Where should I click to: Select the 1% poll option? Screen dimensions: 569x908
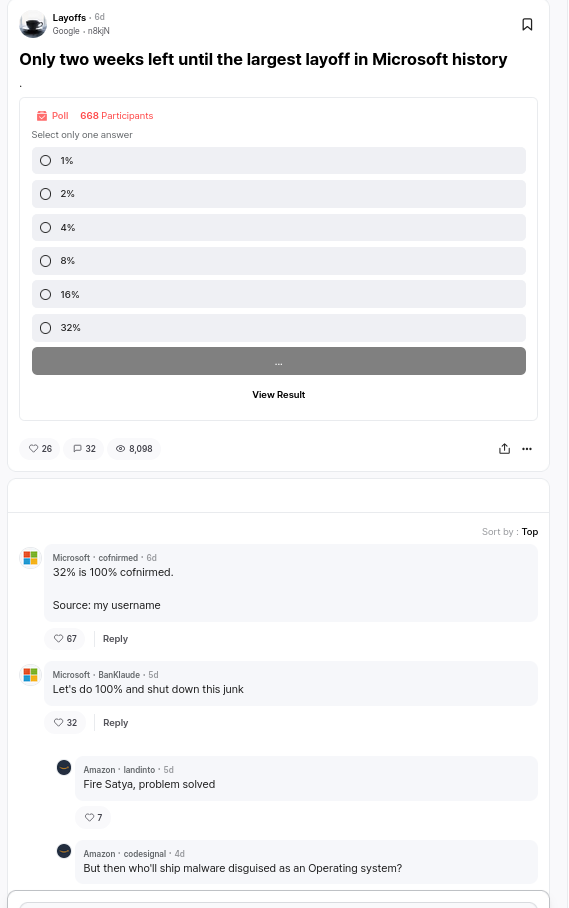point(278,160)
